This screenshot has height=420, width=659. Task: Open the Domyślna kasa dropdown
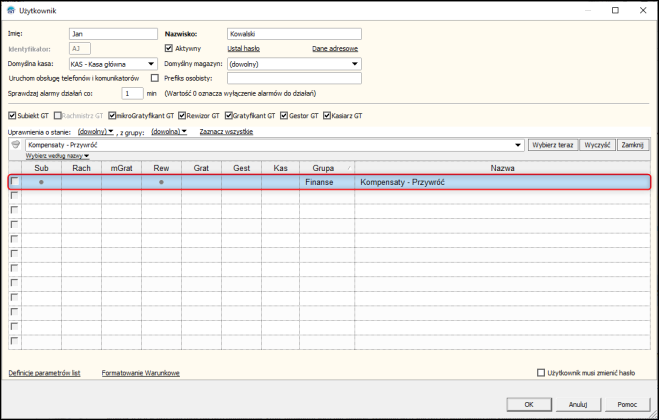coord(151,64)
